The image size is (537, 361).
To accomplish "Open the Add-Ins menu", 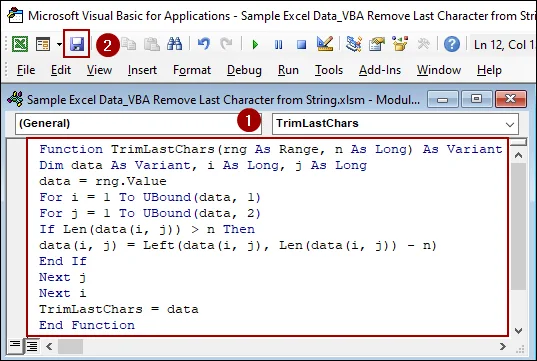I will [x=380, y=70].
